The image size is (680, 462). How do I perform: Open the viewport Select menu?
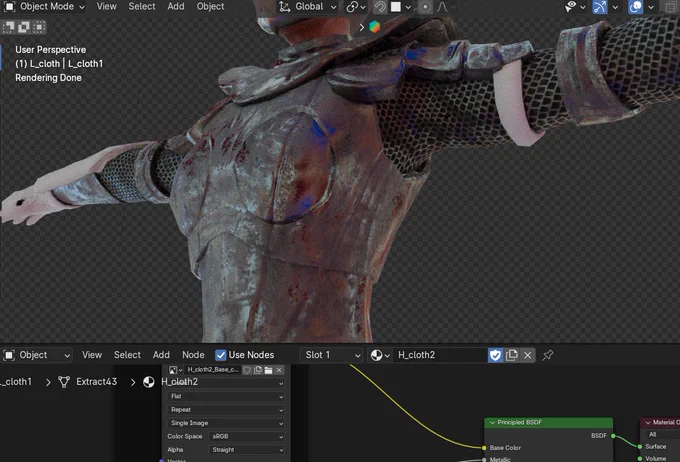[x=142, y=7]
